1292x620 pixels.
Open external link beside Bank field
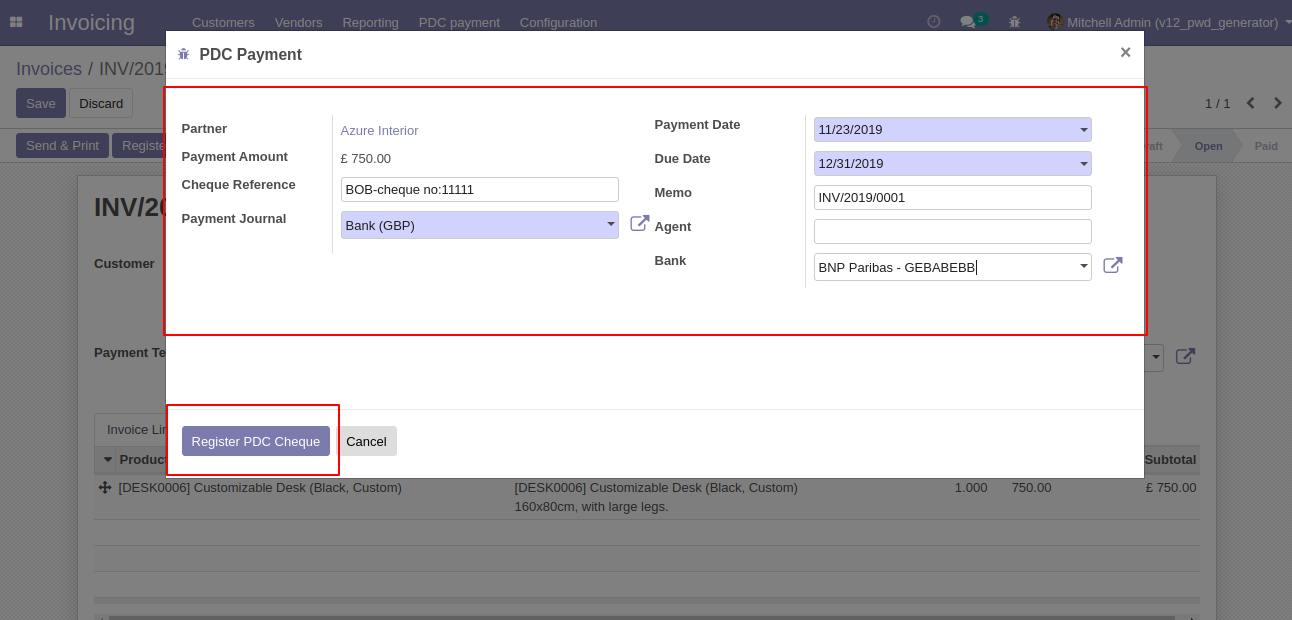pyautogui.click(x=1112, y=266)
